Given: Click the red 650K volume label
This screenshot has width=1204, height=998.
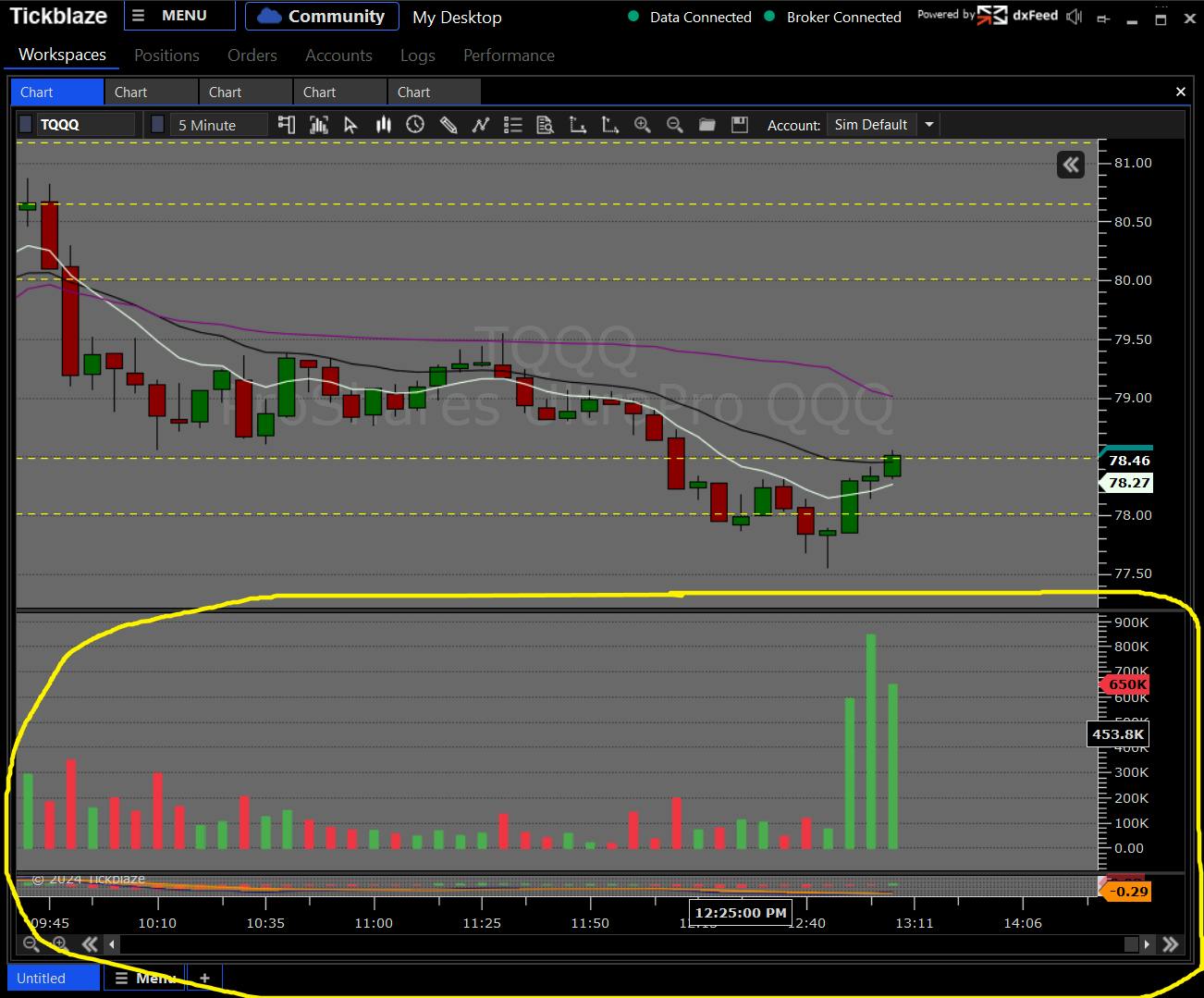Looking at the screenshot, I should point(1125,684).
